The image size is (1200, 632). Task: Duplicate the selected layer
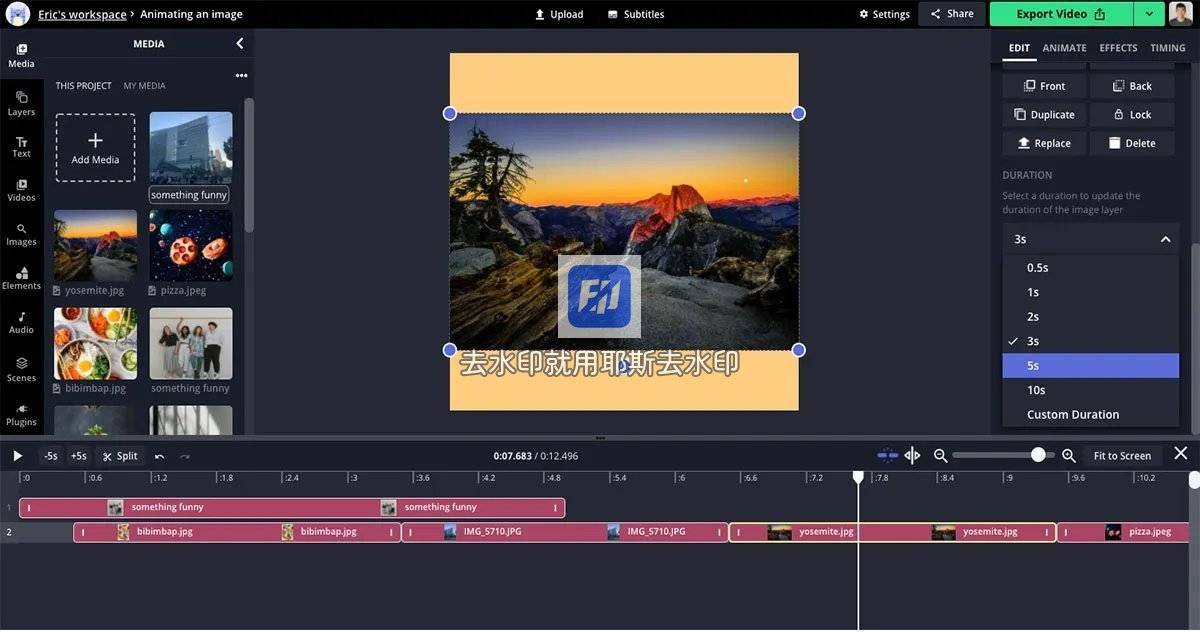1044,114
